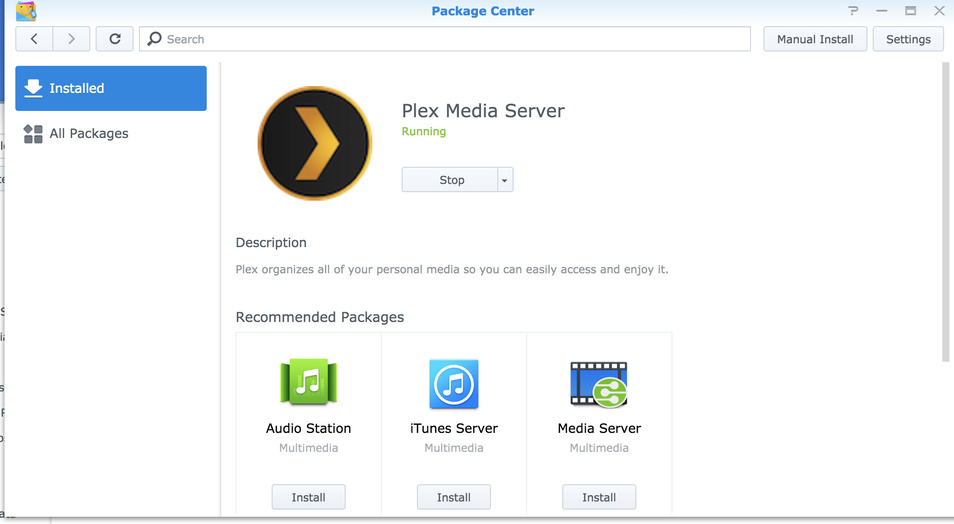Screen dimensions: 954x524
Task: Switch to All Packages view
Action: tap(111, 133)
